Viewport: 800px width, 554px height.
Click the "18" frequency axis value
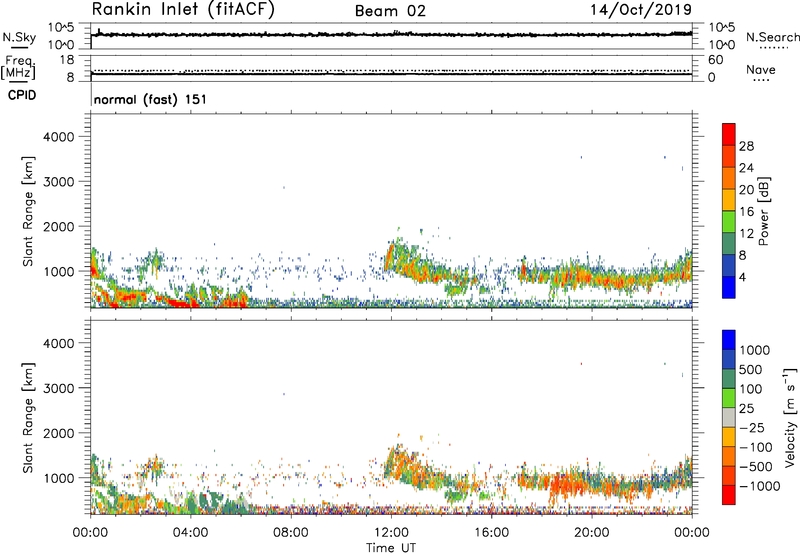click(67, 60)
